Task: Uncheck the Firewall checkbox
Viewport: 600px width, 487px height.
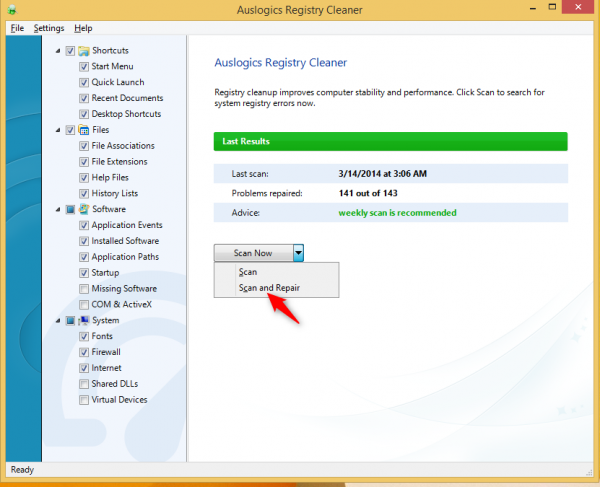Action: point(84,352)
